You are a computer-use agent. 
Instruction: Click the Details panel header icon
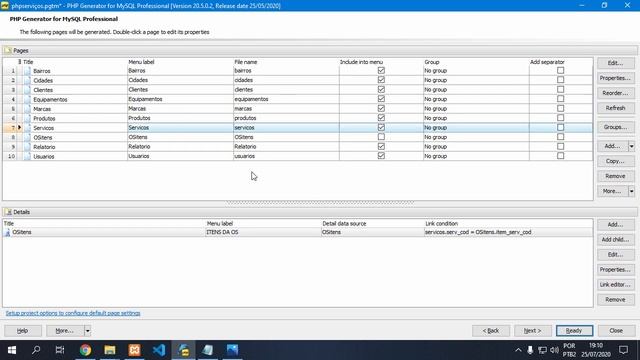tap(8, 212)
